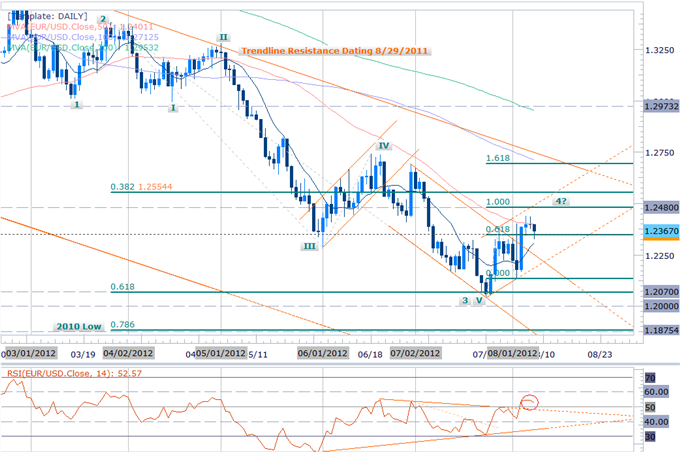This screenshot has height=452, width=680.
Task: Click the wave IV marker label
Action: click(x=381, y=147)
